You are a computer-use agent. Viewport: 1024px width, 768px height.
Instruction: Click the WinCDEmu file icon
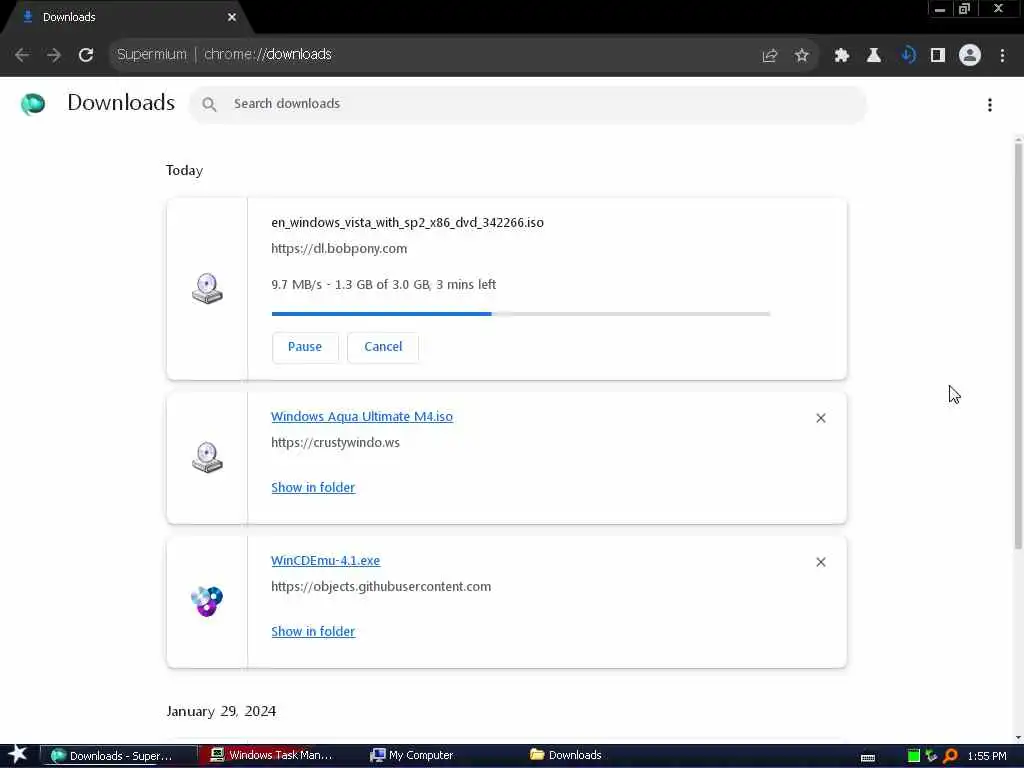207,601
